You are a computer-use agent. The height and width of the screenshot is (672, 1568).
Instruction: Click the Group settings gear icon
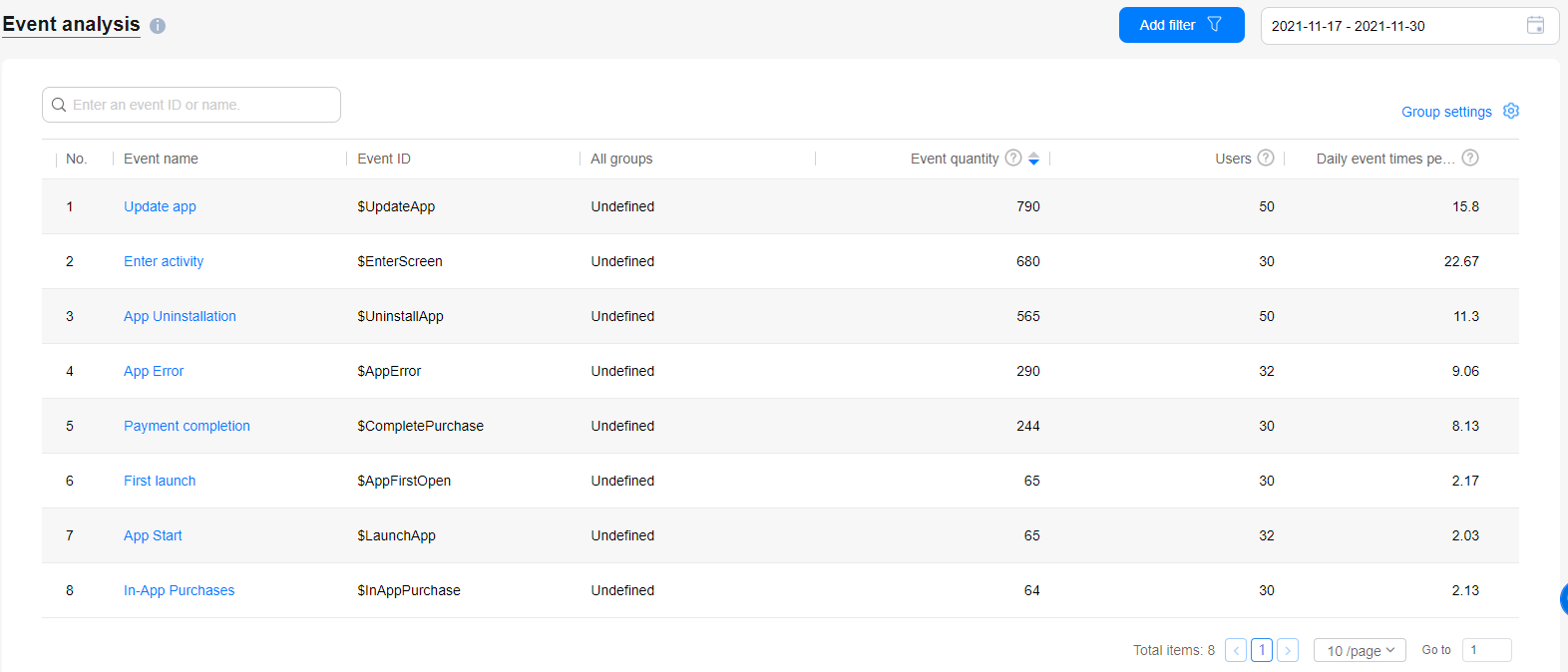pyautogui.click(x=1511, y=111)
